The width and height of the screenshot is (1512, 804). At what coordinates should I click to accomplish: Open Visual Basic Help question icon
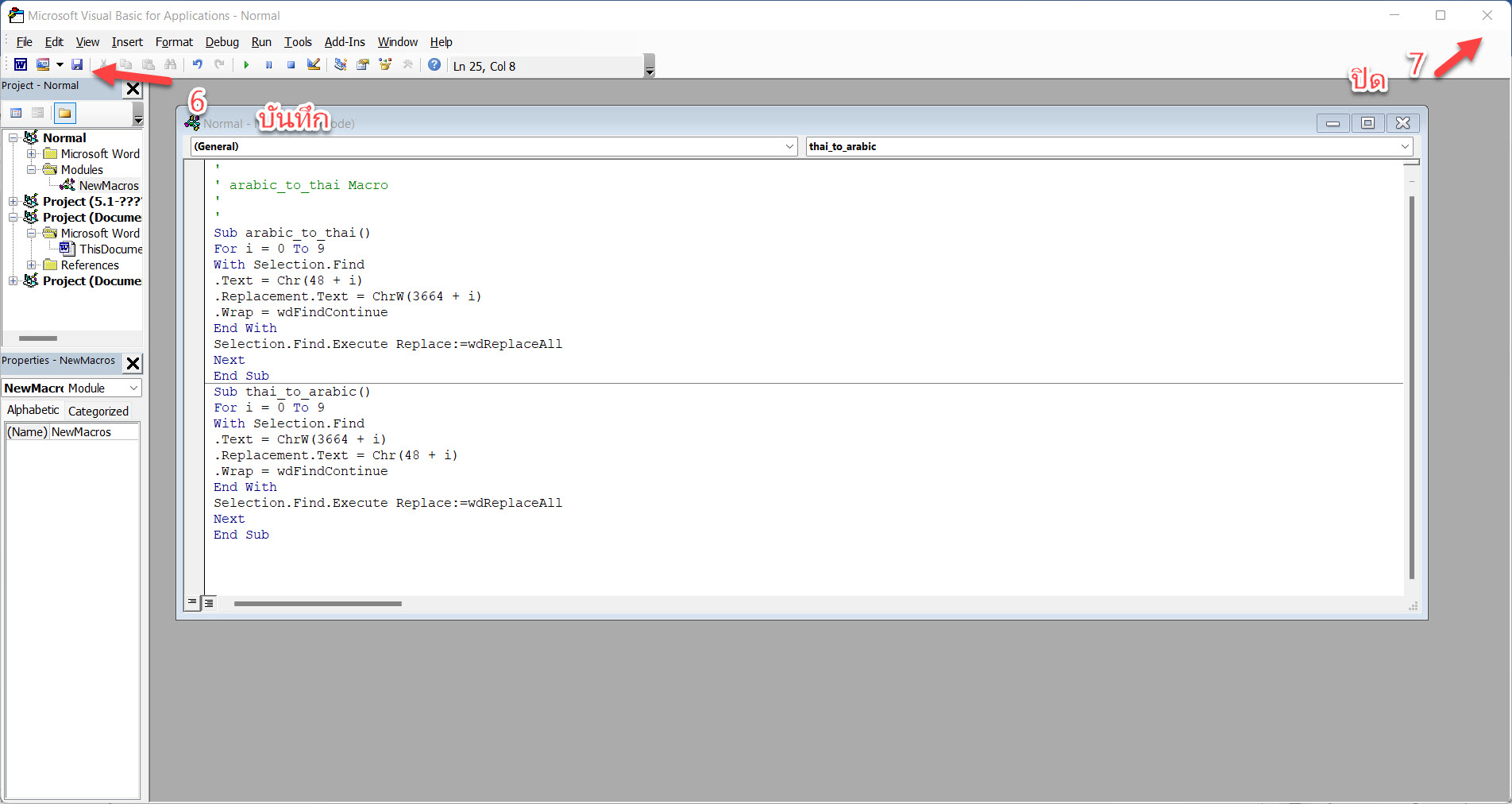click(434, 65)
